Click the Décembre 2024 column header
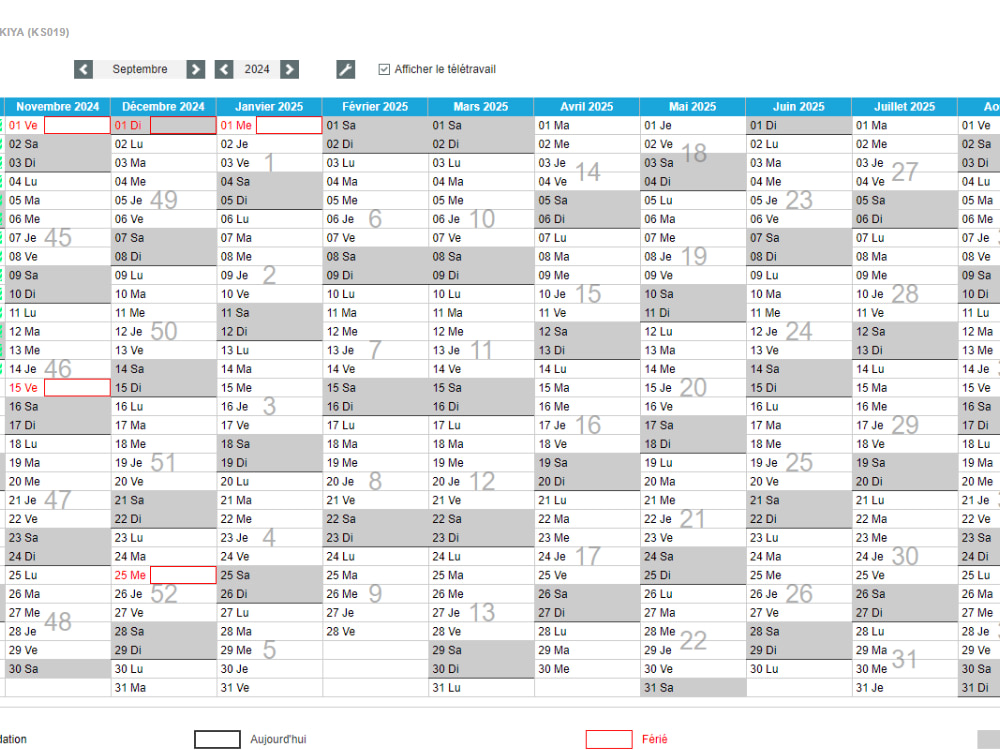The image size is (1000, 750). (163, 107)
